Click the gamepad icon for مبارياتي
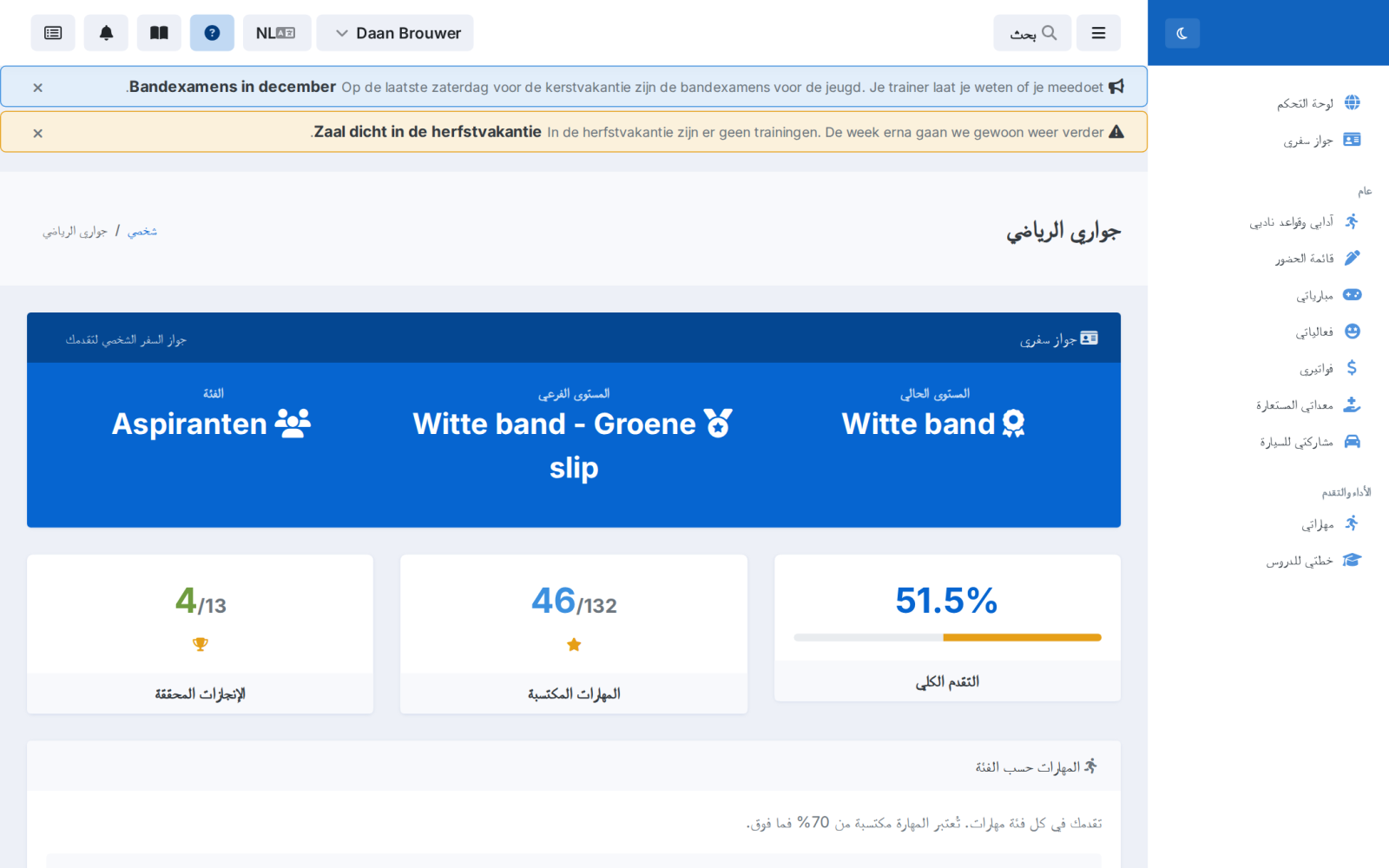The height and width of the screenshot is (868, 1389). 1352,295
